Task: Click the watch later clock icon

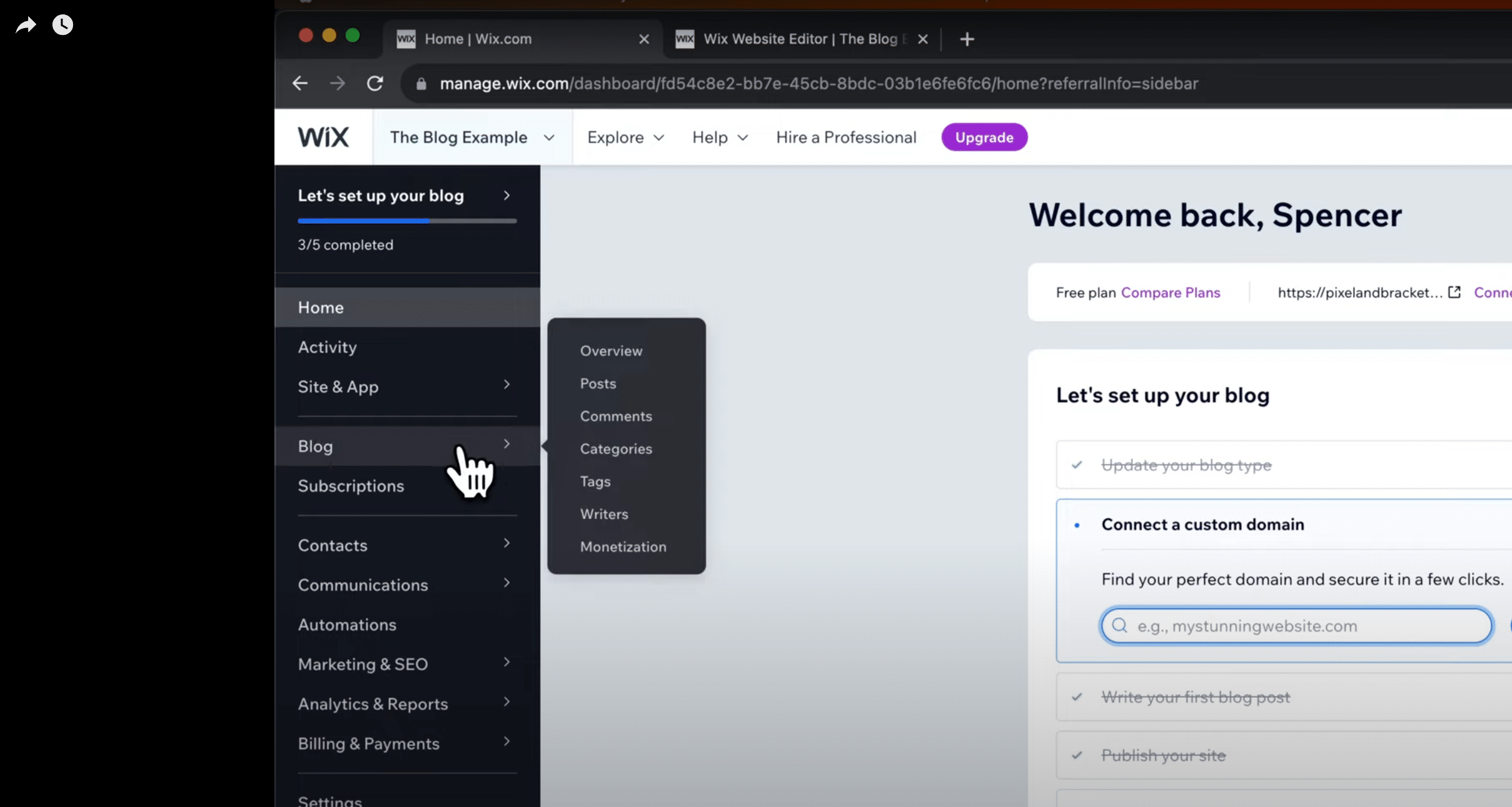Action: 62,25
